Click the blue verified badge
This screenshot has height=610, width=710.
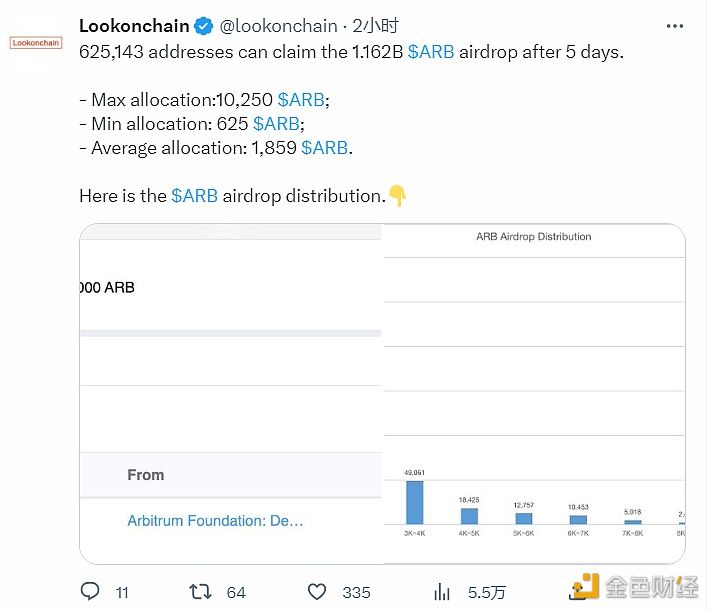point(202,24)
